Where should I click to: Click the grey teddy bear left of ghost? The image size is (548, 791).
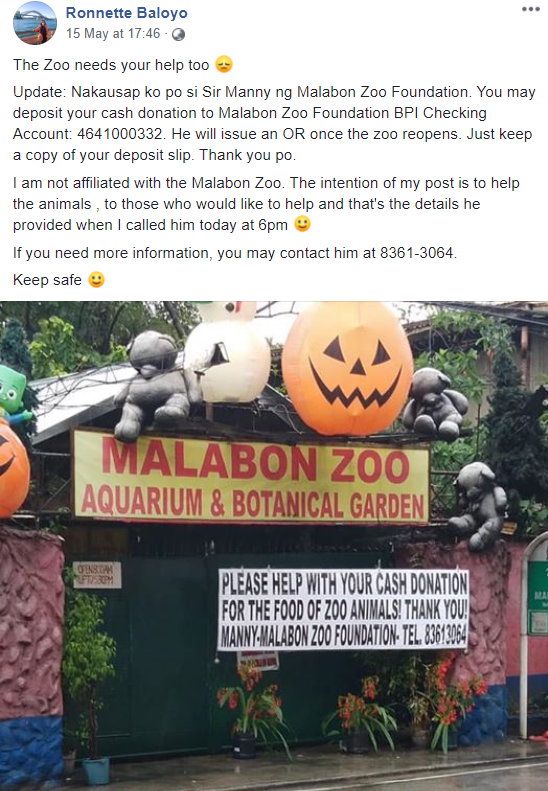(155, 383)
